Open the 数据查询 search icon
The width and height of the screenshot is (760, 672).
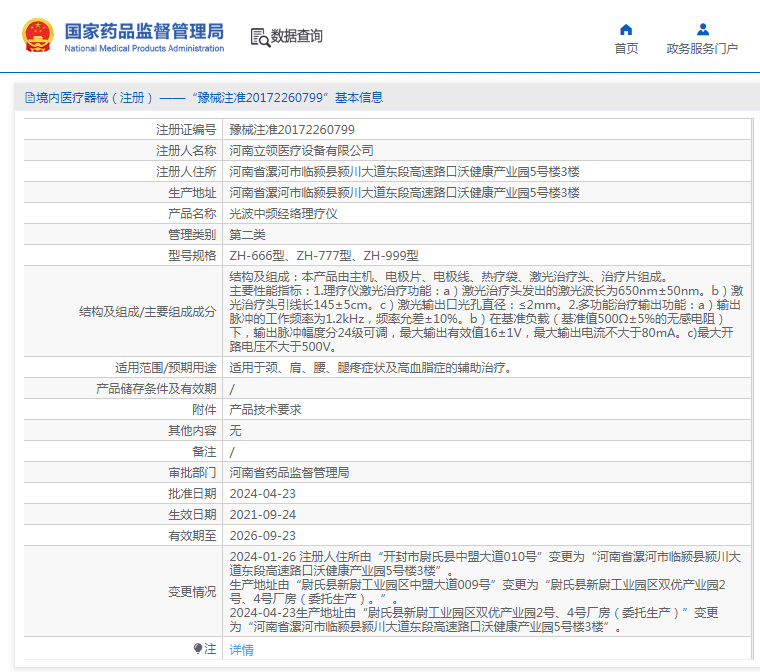(260, 37)
